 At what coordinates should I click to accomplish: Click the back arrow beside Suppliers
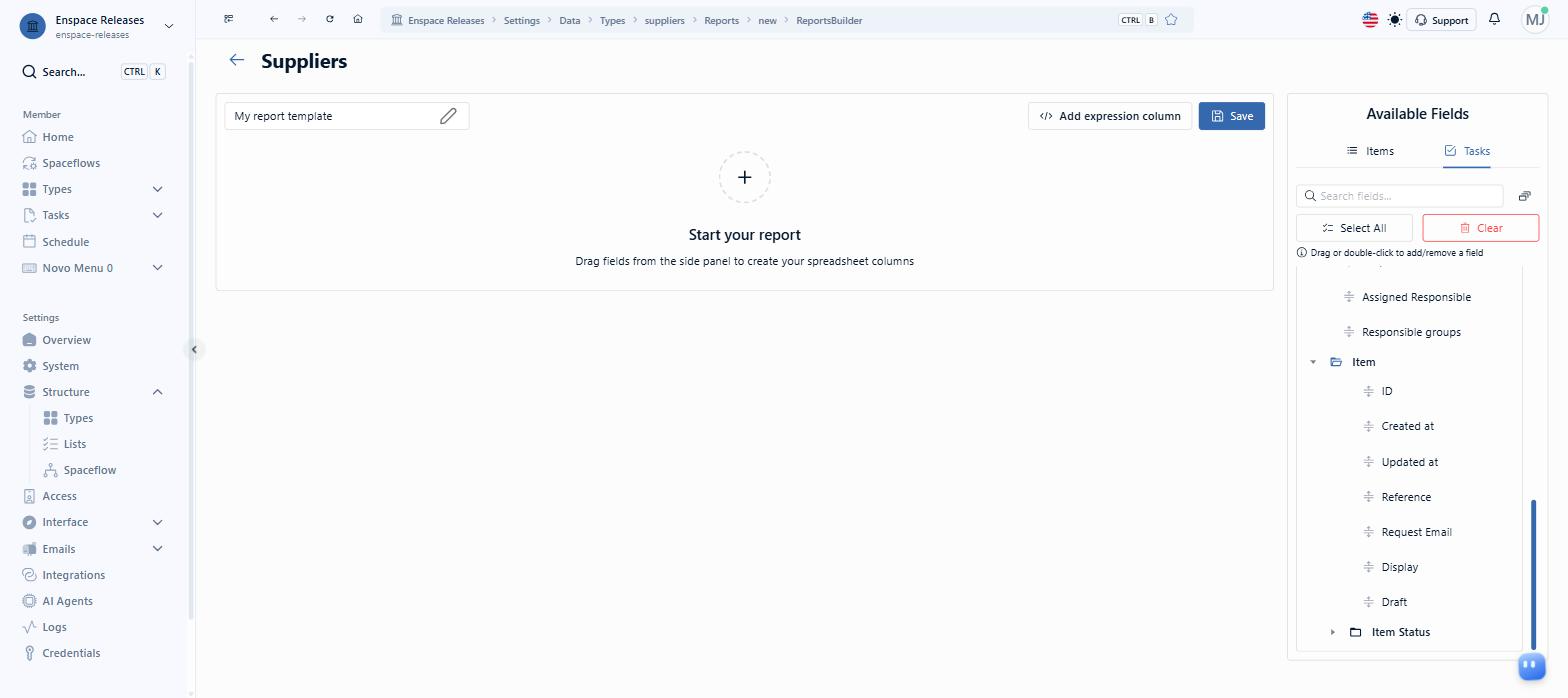pyautogui.click(x=237, y=60)
